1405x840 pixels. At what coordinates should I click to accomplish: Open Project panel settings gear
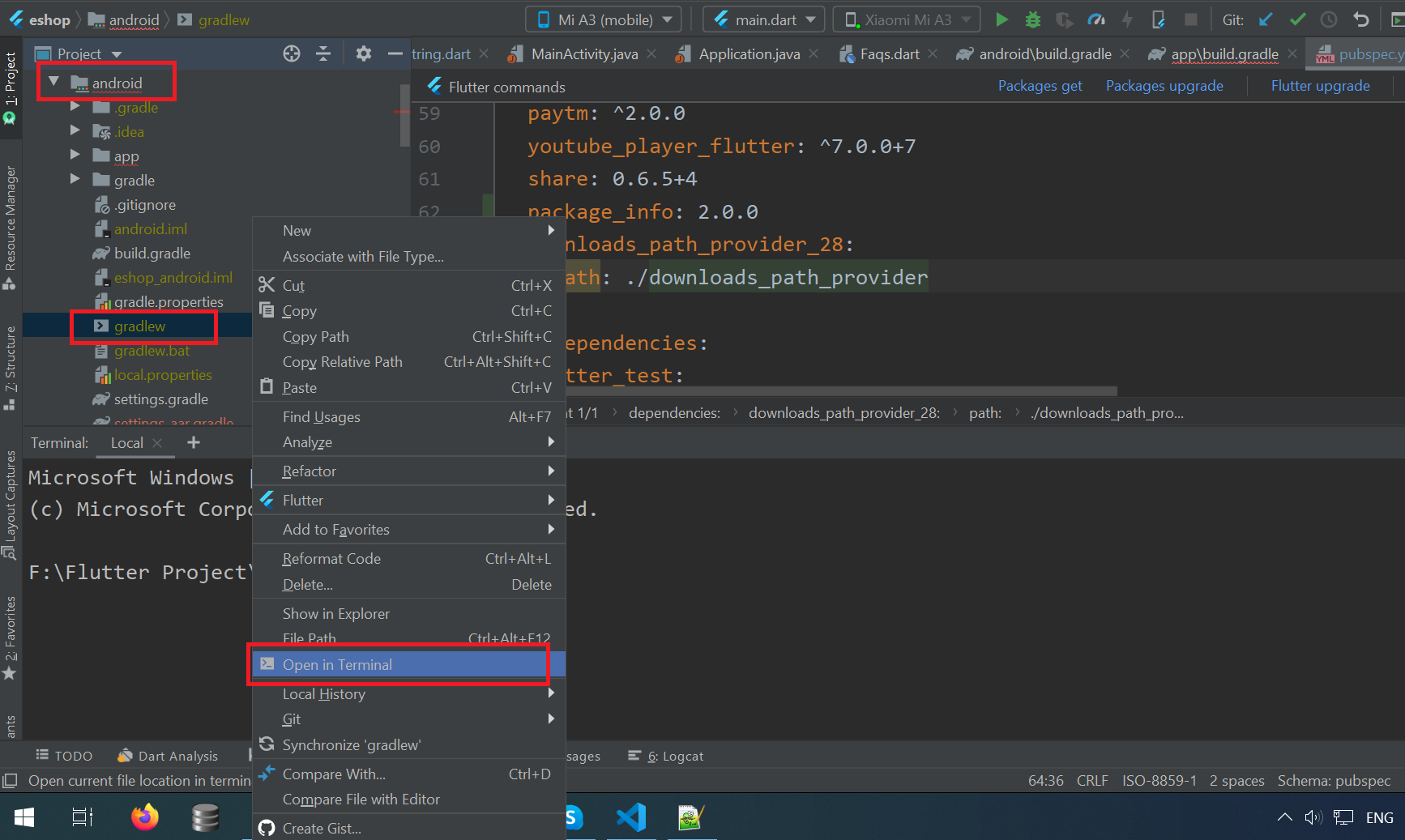point(363,53)
